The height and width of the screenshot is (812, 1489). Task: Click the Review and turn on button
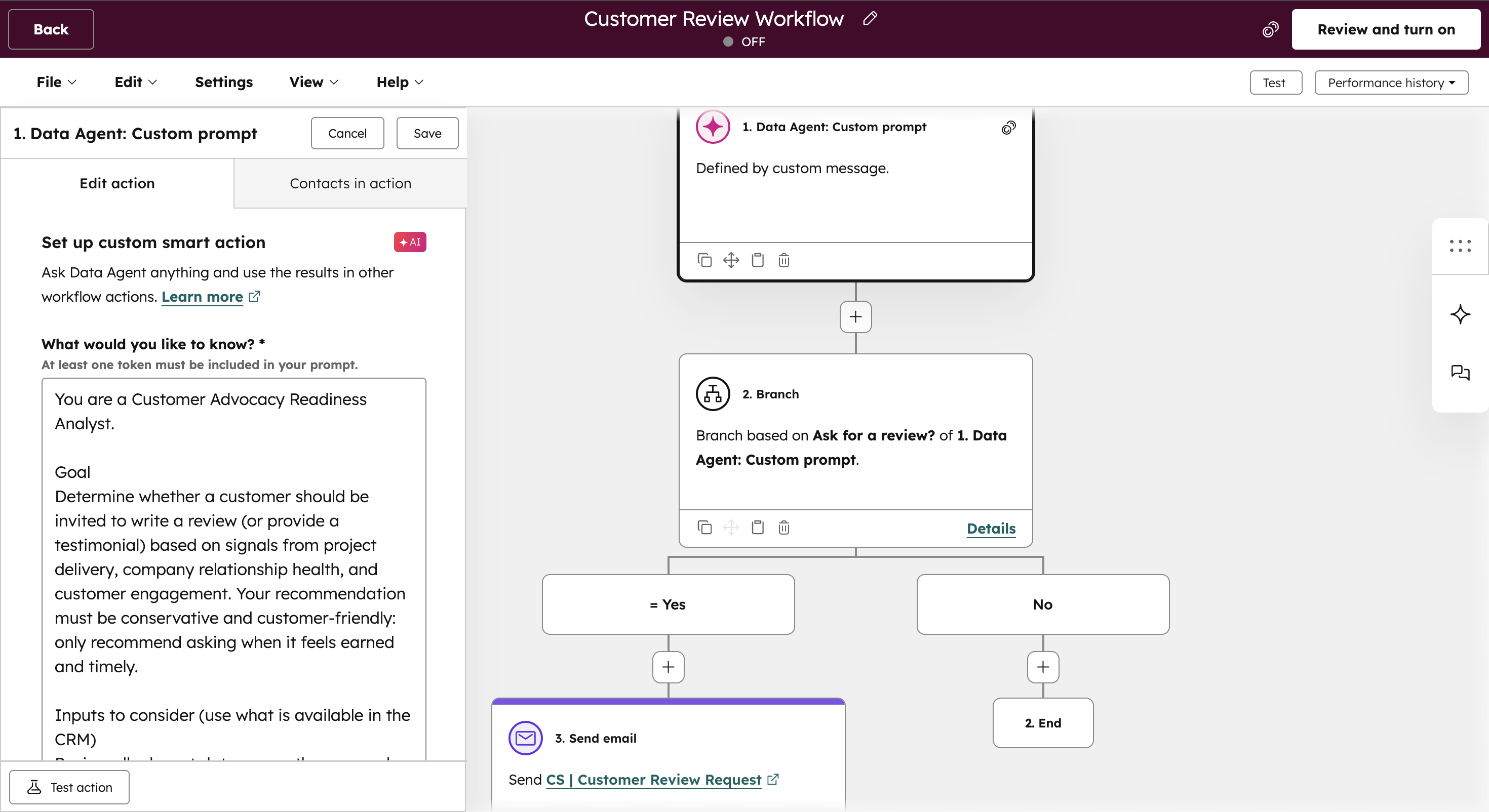tap(1386, 29)
